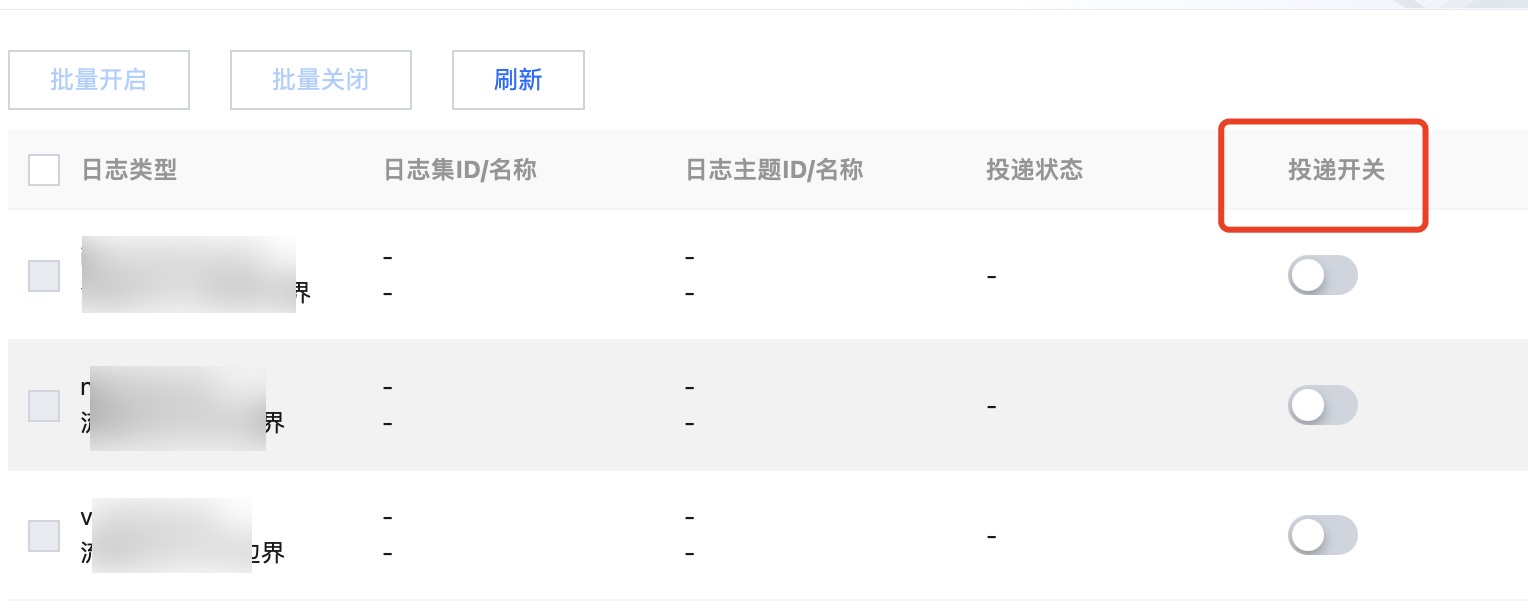Click the first row's log type name

pos(190,275)
